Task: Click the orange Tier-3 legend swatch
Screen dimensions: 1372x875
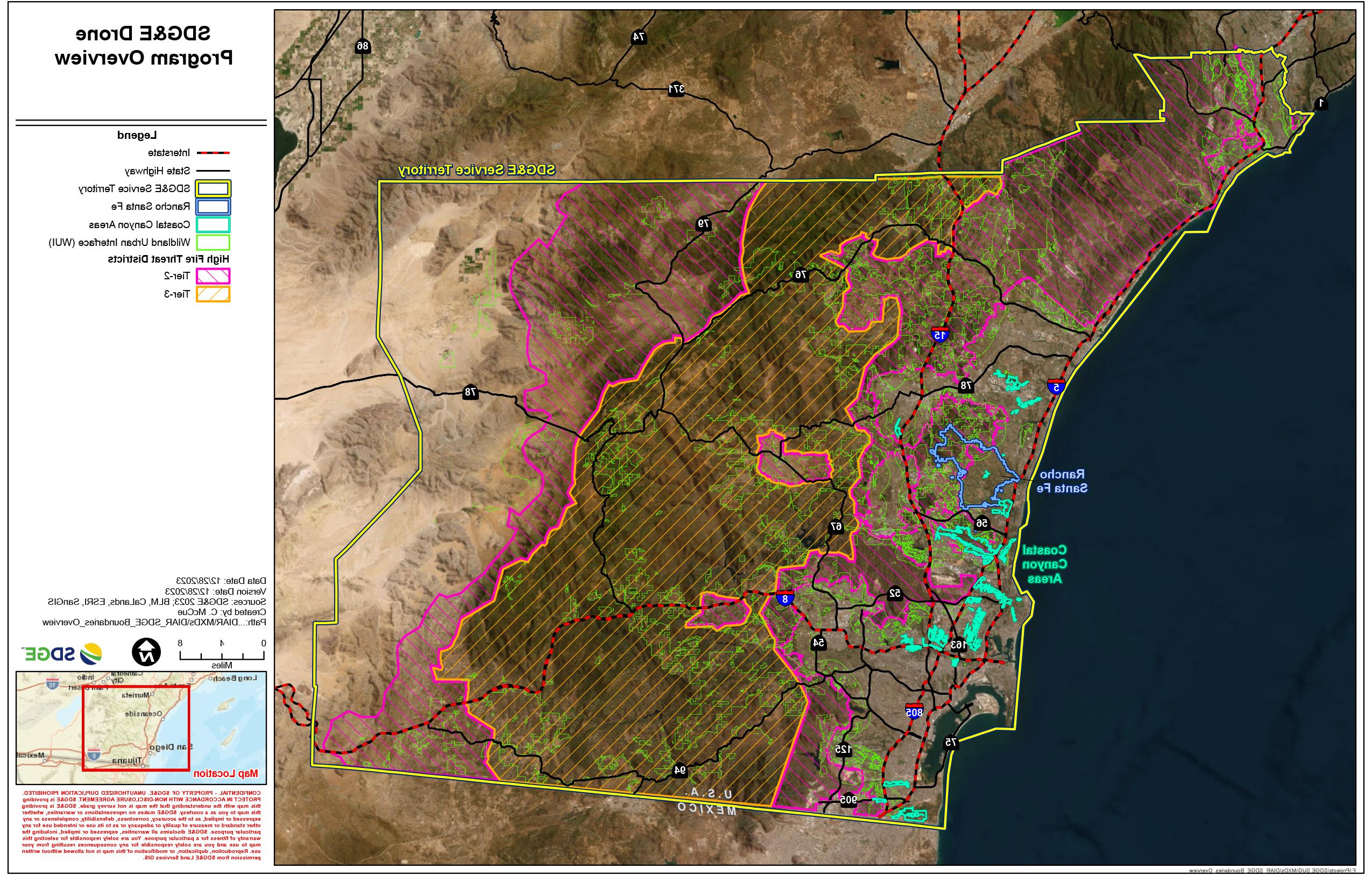Action: tap(213, 294)
